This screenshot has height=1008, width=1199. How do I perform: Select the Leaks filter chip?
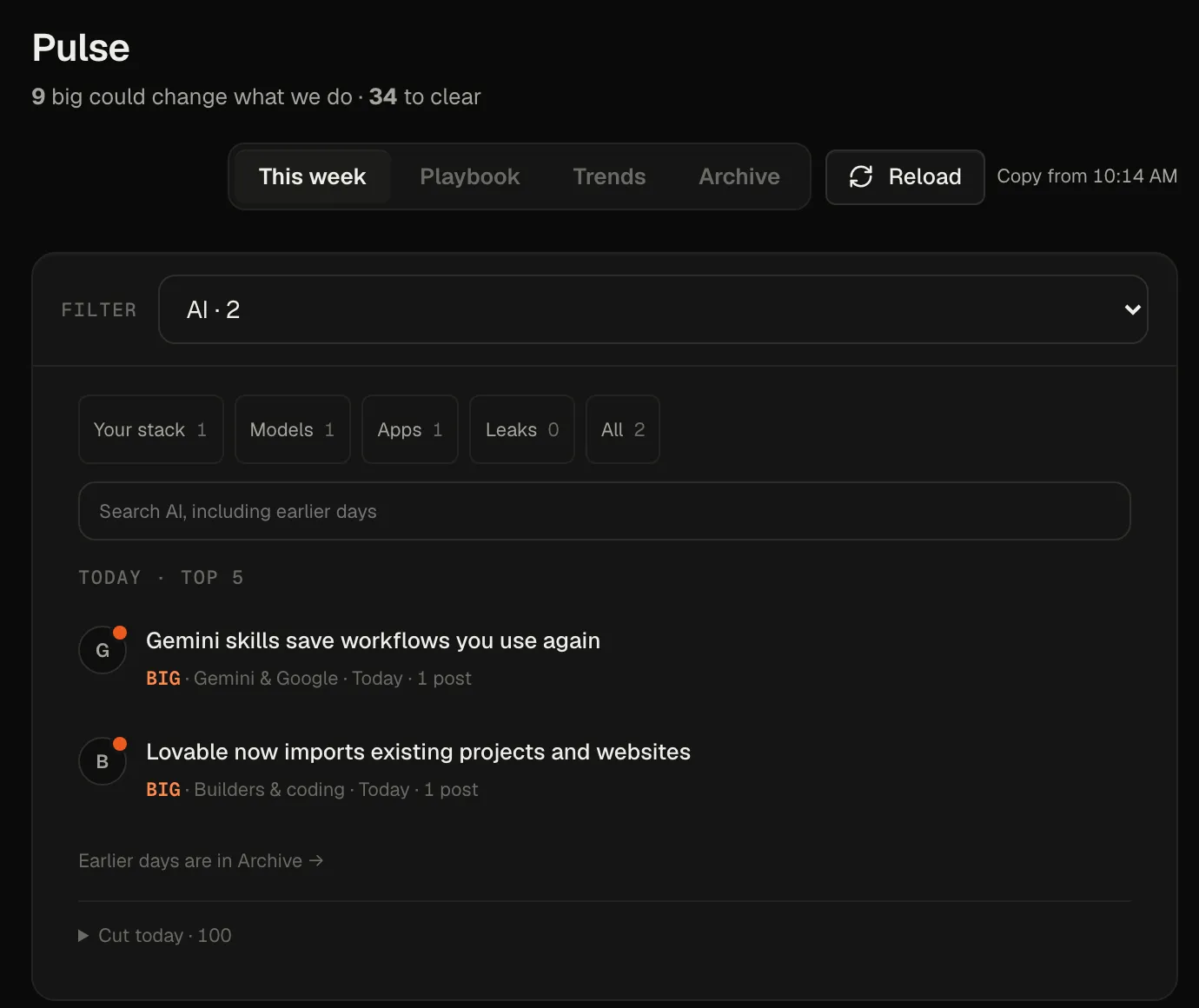click(522, 429)
